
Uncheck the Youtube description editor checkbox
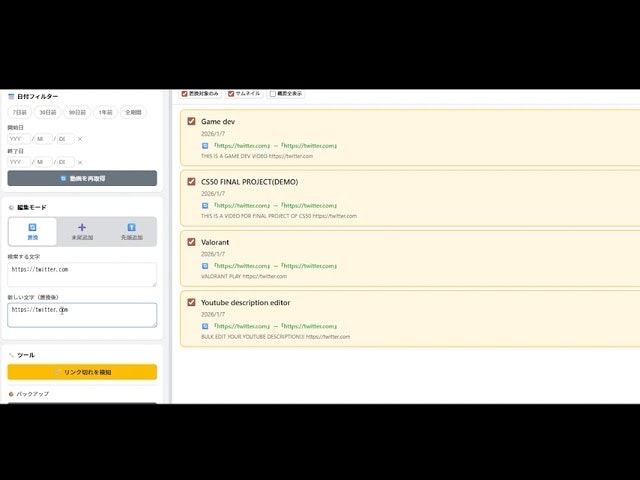(x=191, y=302)
